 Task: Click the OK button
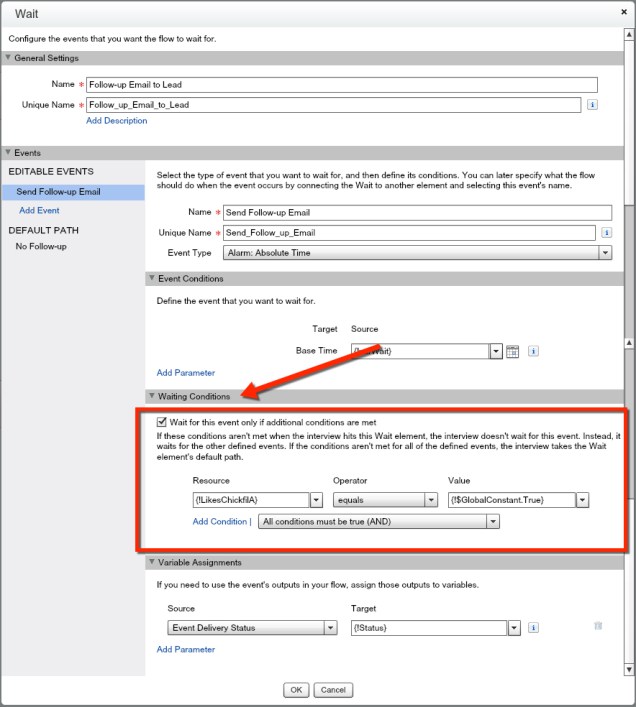295,690
